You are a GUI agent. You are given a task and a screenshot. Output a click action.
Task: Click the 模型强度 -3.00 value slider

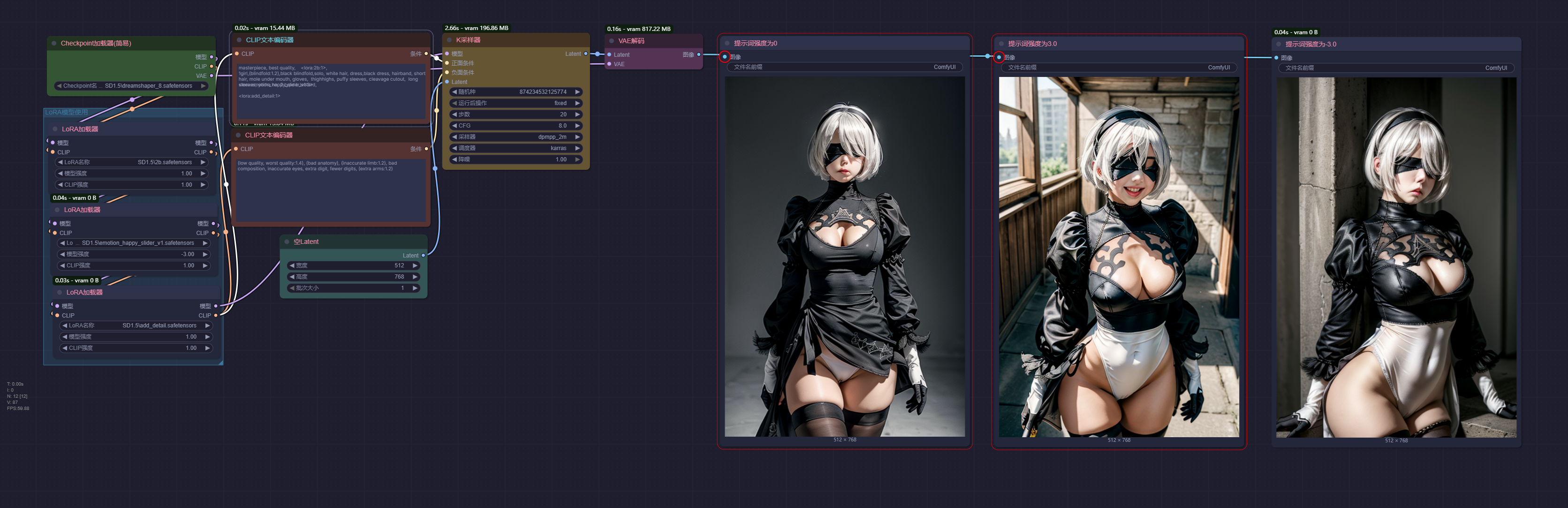(x=134, y=254)
